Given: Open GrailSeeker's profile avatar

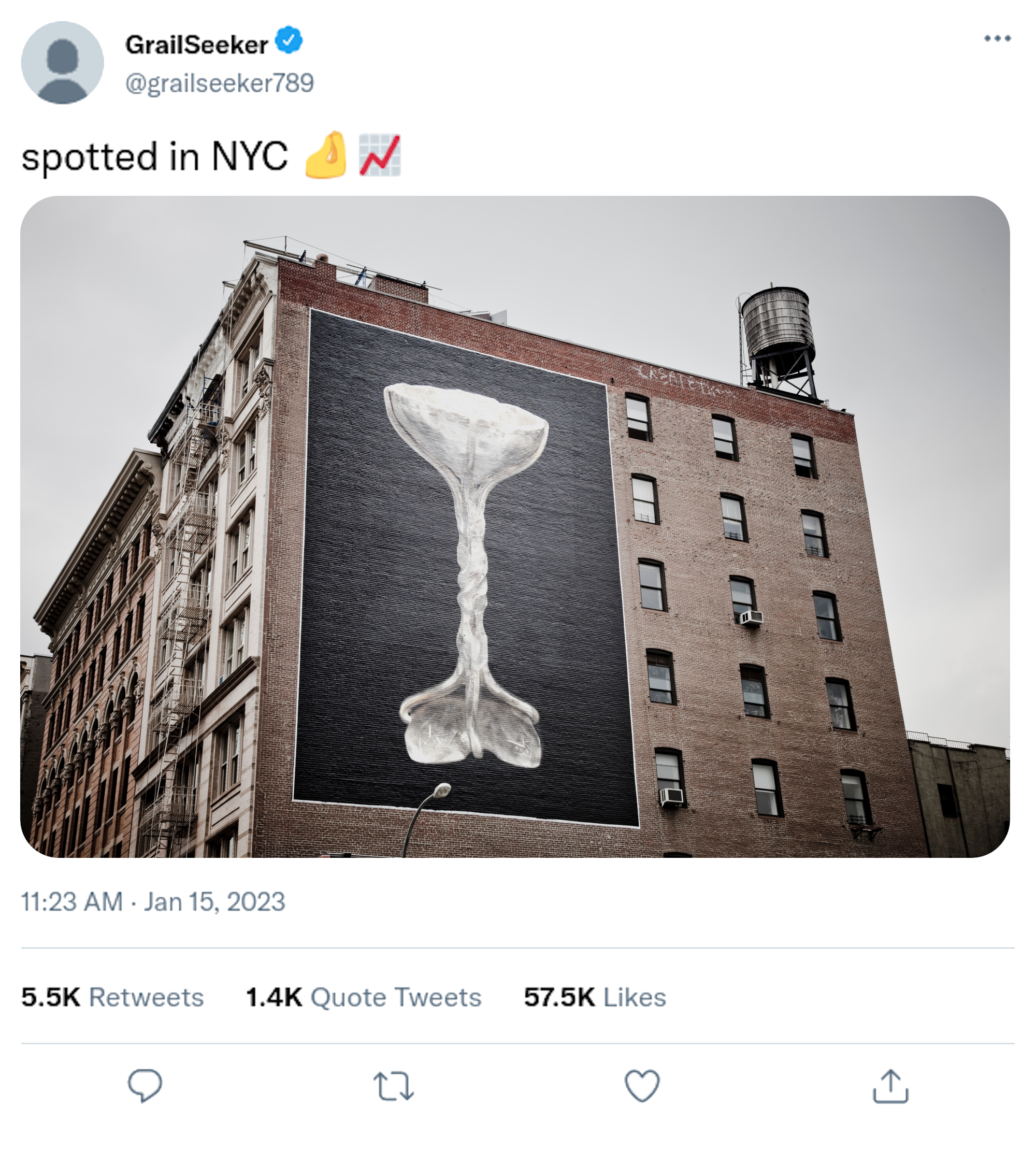Looking at the screenshot, I should pos(63,63).
